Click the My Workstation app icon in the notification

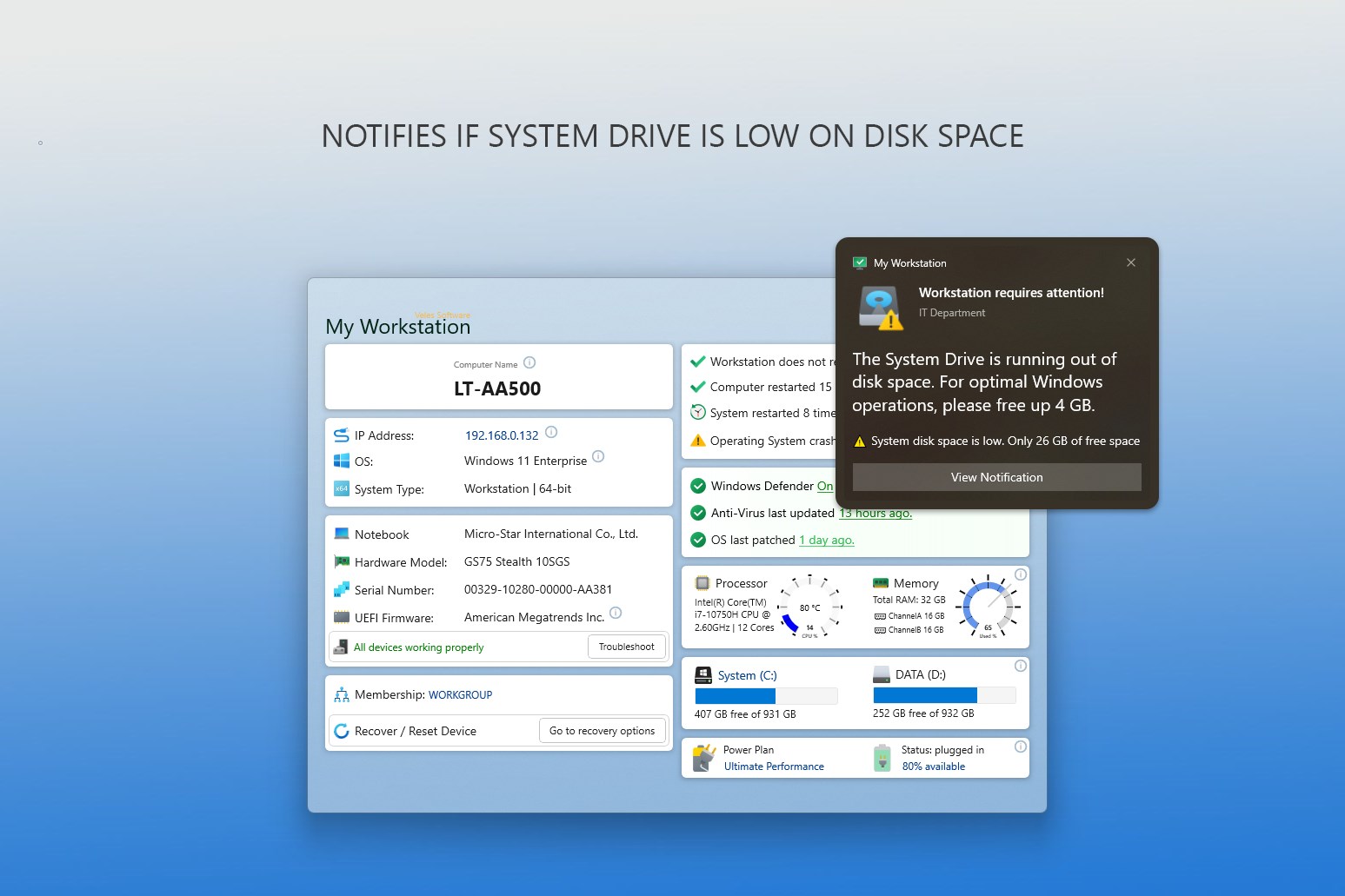[x=860, y=262]
